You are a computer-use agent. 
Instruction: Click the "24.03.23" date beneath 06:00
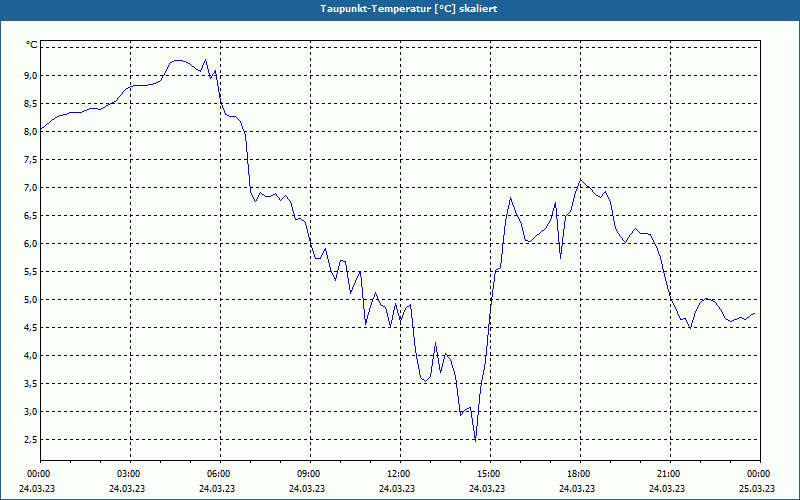(x=217, y=488)
